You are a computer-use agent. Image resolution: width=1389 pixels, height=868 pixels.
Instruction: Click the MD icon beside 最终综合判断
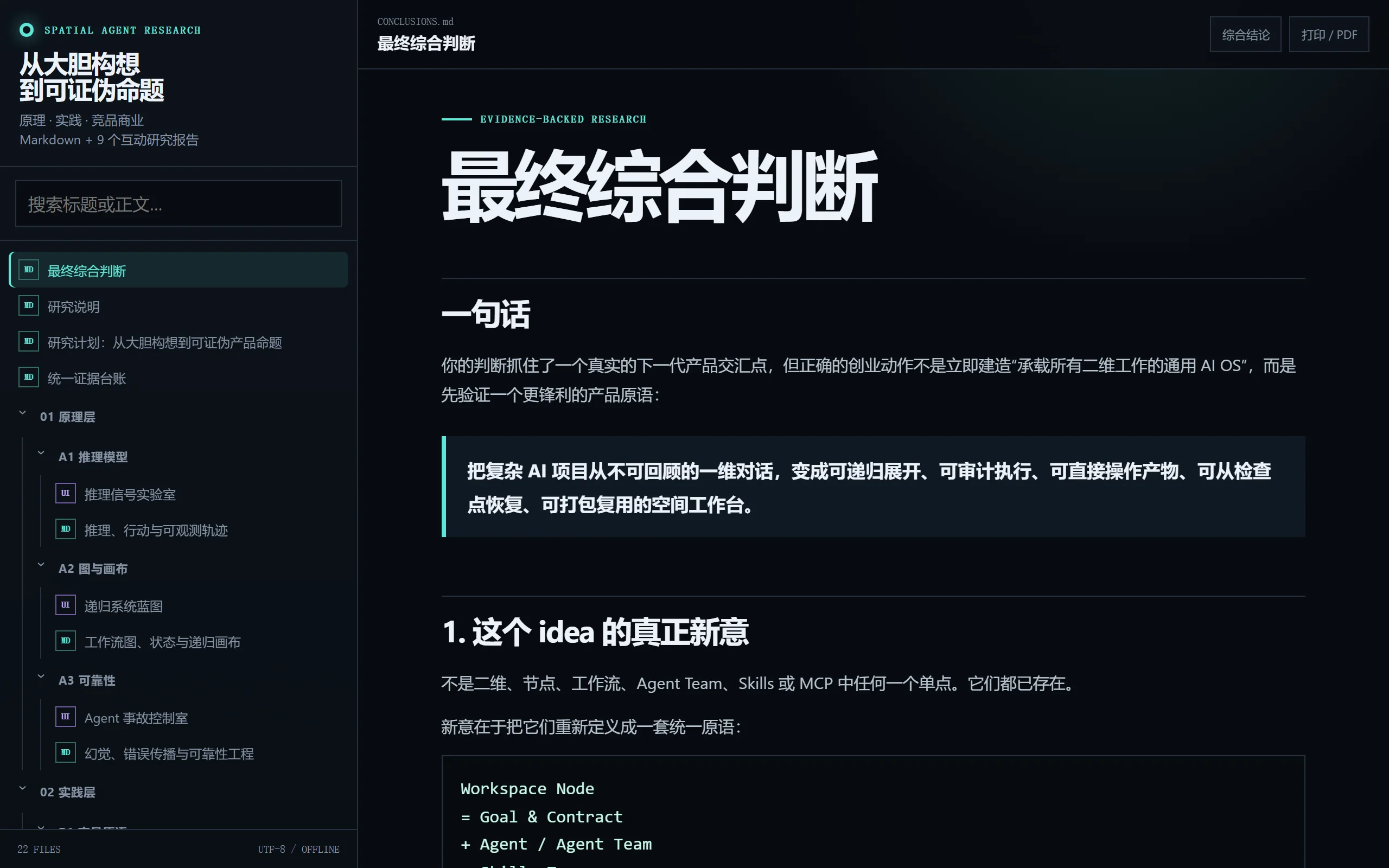click(x=29, y=270)
